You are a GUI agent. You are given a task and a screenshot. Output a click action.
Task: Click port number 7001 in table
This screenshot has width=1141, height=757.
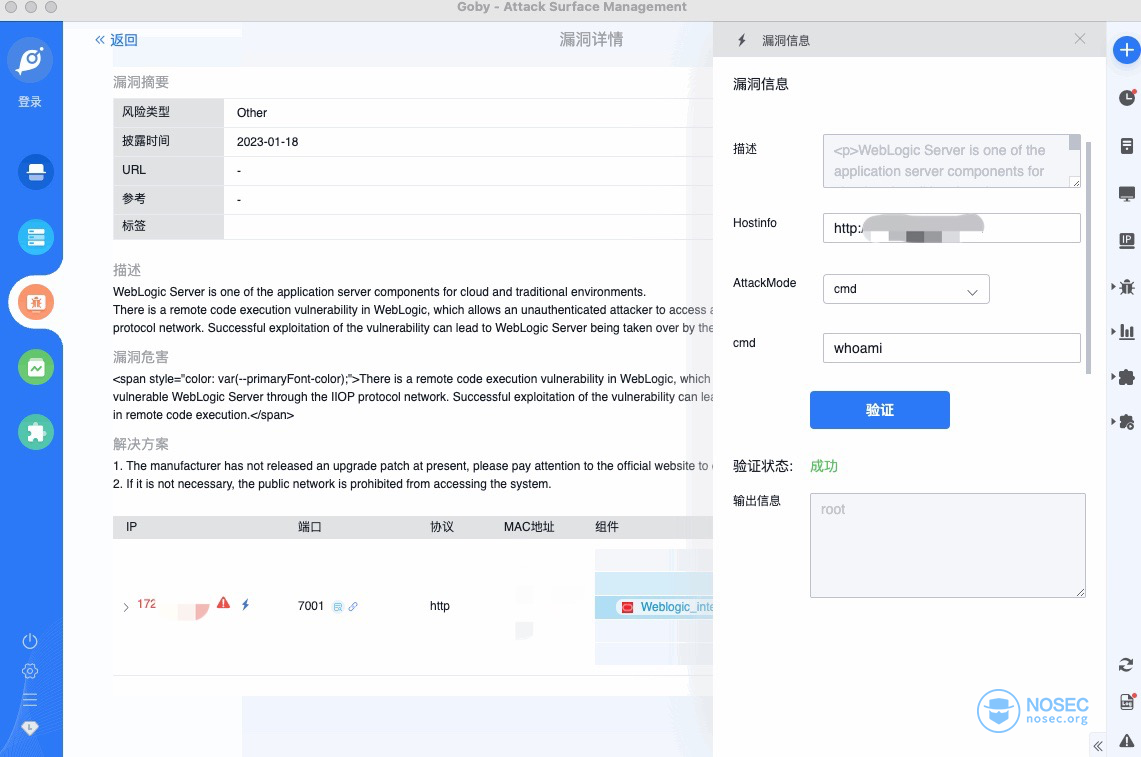point(311,606)
